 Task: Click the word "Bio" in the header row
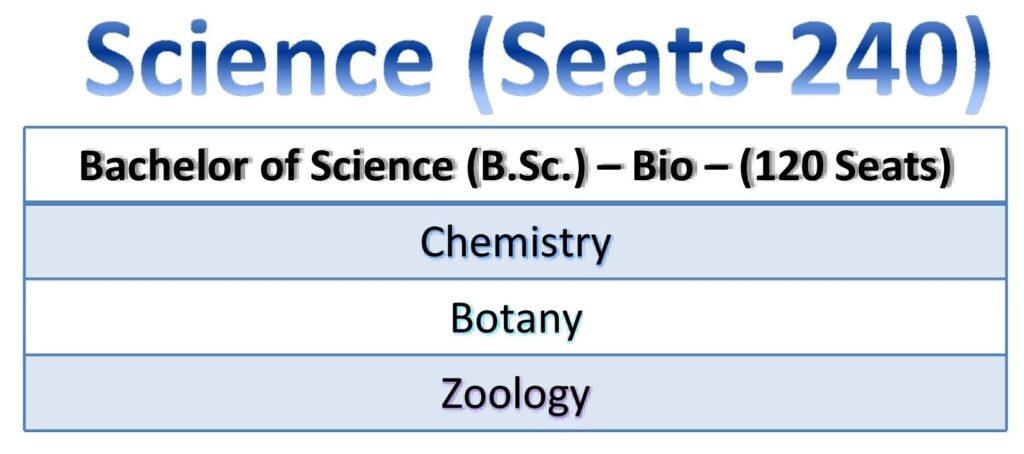[x=658, y=166]
